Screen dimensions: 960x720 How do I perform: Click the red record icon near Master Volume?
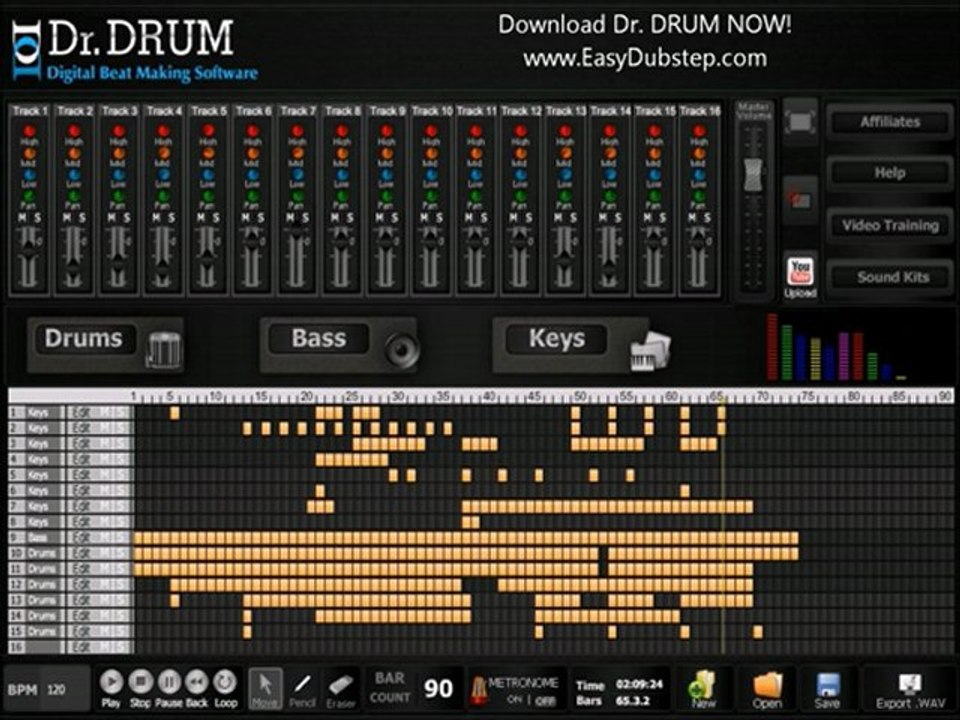coord(800,199)
